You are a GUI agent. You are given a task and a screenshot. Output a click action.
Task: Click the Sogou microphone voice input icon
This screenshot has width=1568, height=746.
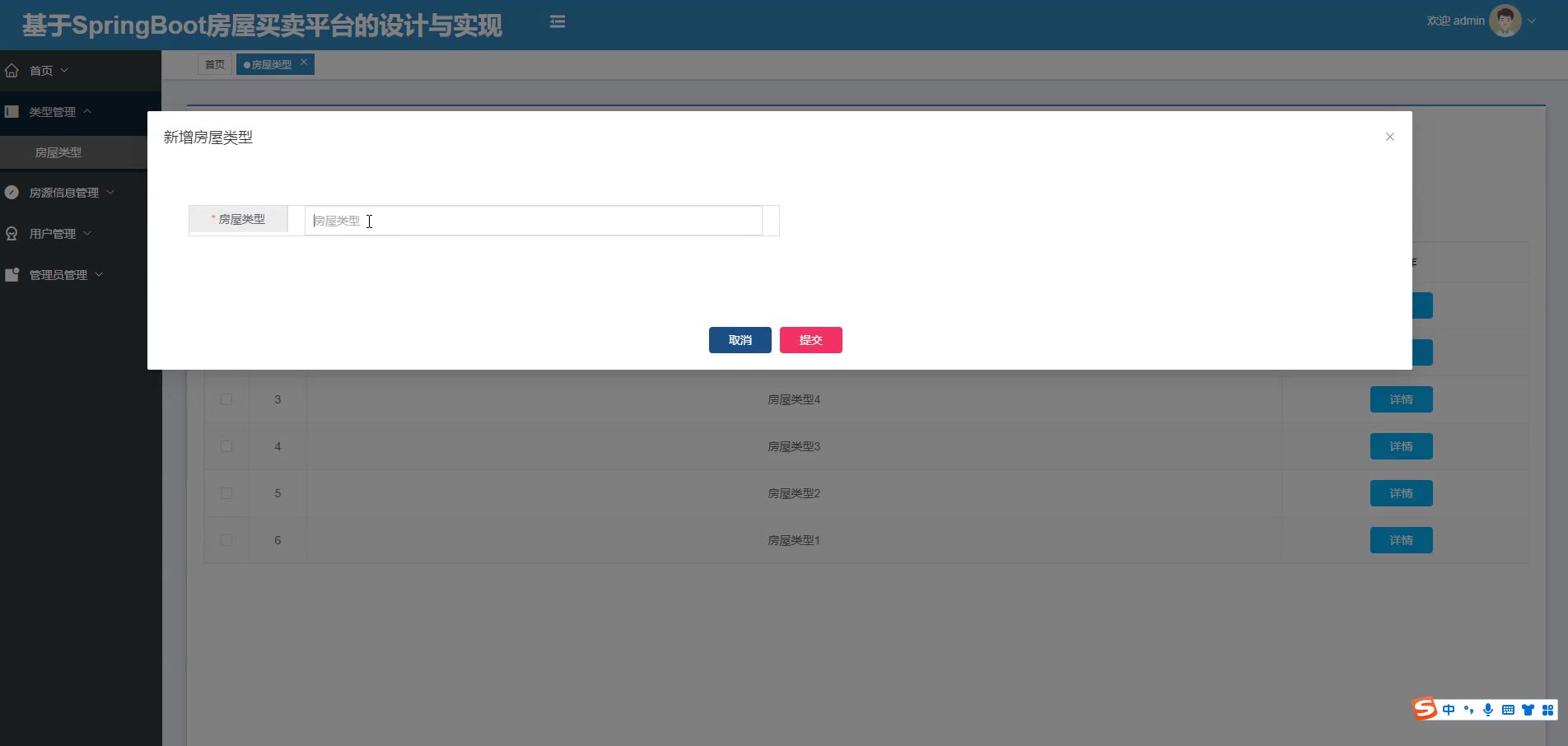coord(1488,710)
